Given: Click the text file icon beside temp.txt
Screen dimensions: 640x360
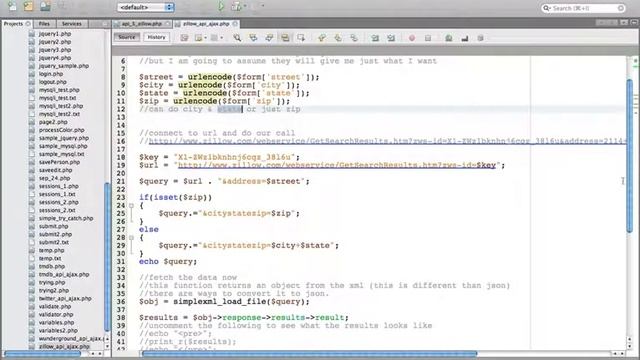Looking at the screenshot, I should (x=32, y=258).
